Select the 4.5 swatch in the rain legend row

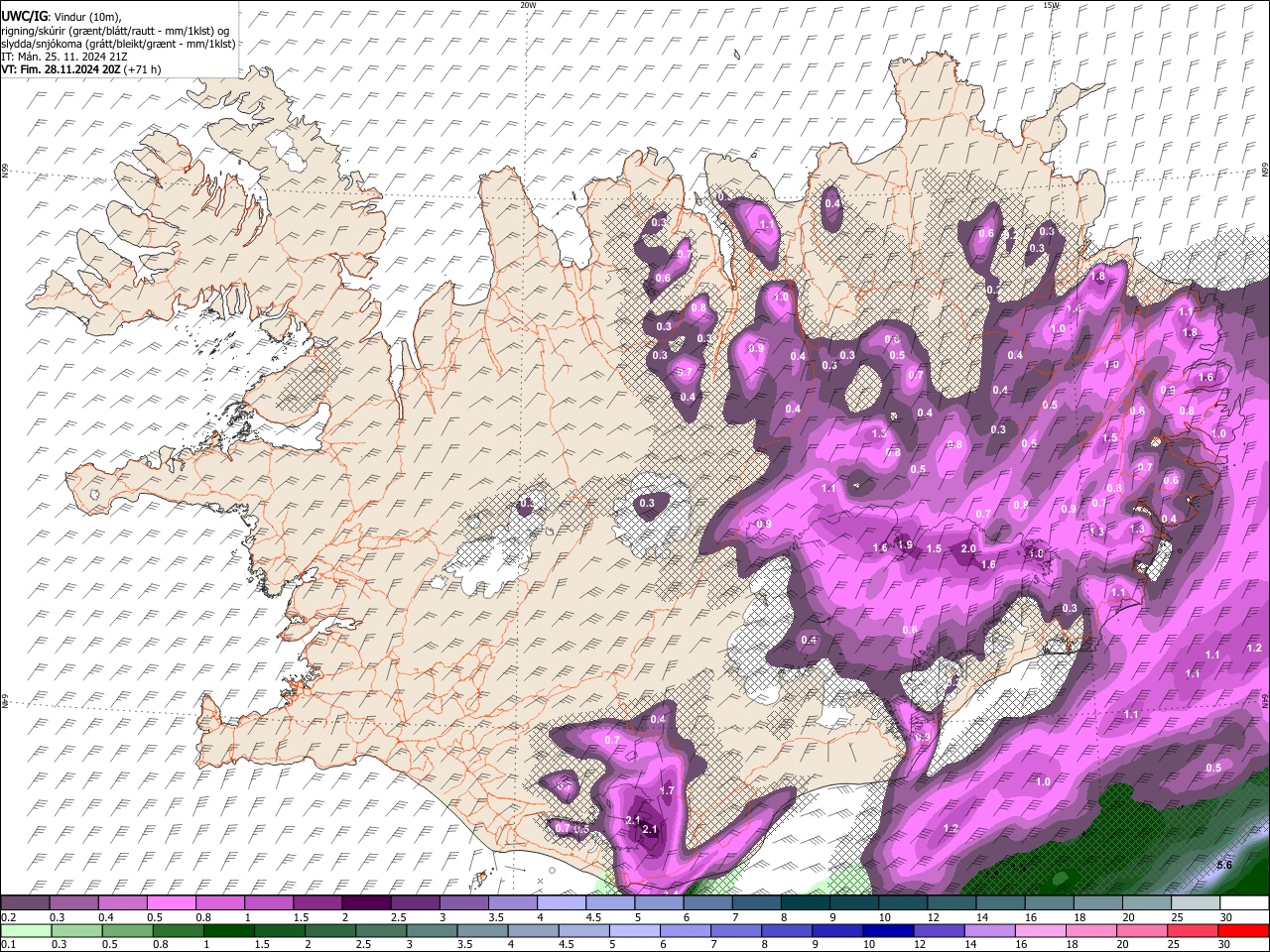tap(583, 930)
